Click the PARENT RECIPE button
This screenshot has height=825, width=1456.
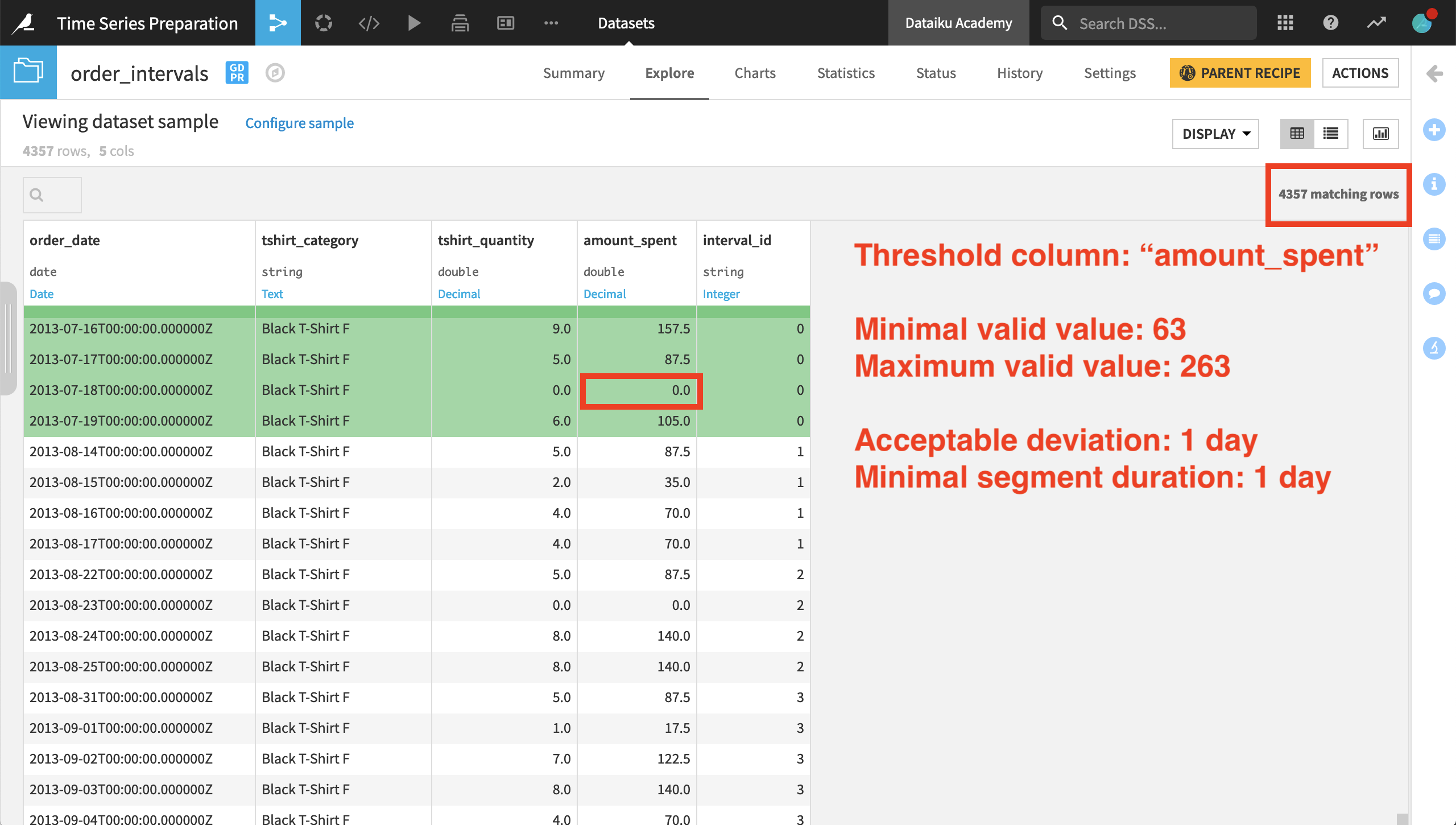click(1240, 73)
